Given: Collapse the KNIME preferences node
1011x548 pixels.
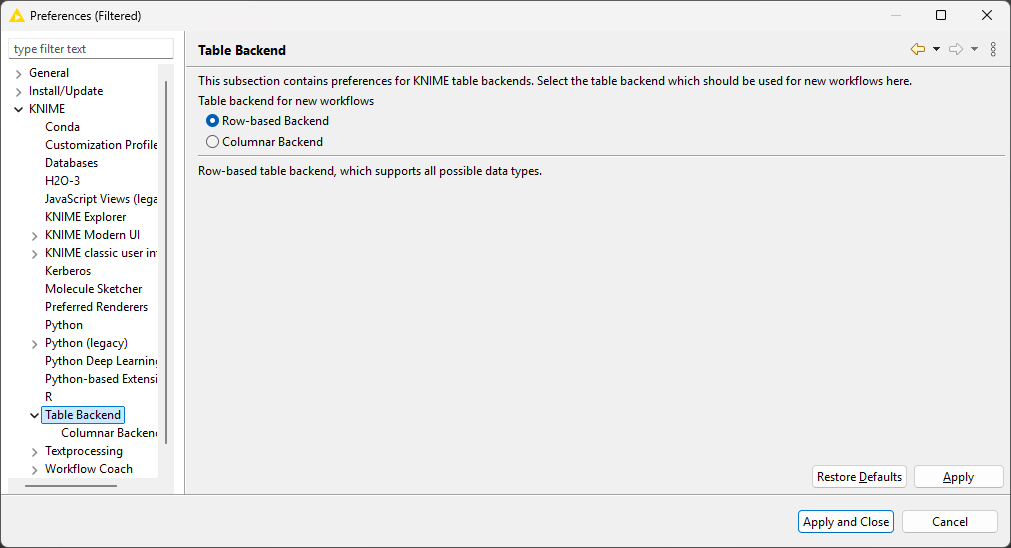Looking at the screenshot, I should (19, 110).
